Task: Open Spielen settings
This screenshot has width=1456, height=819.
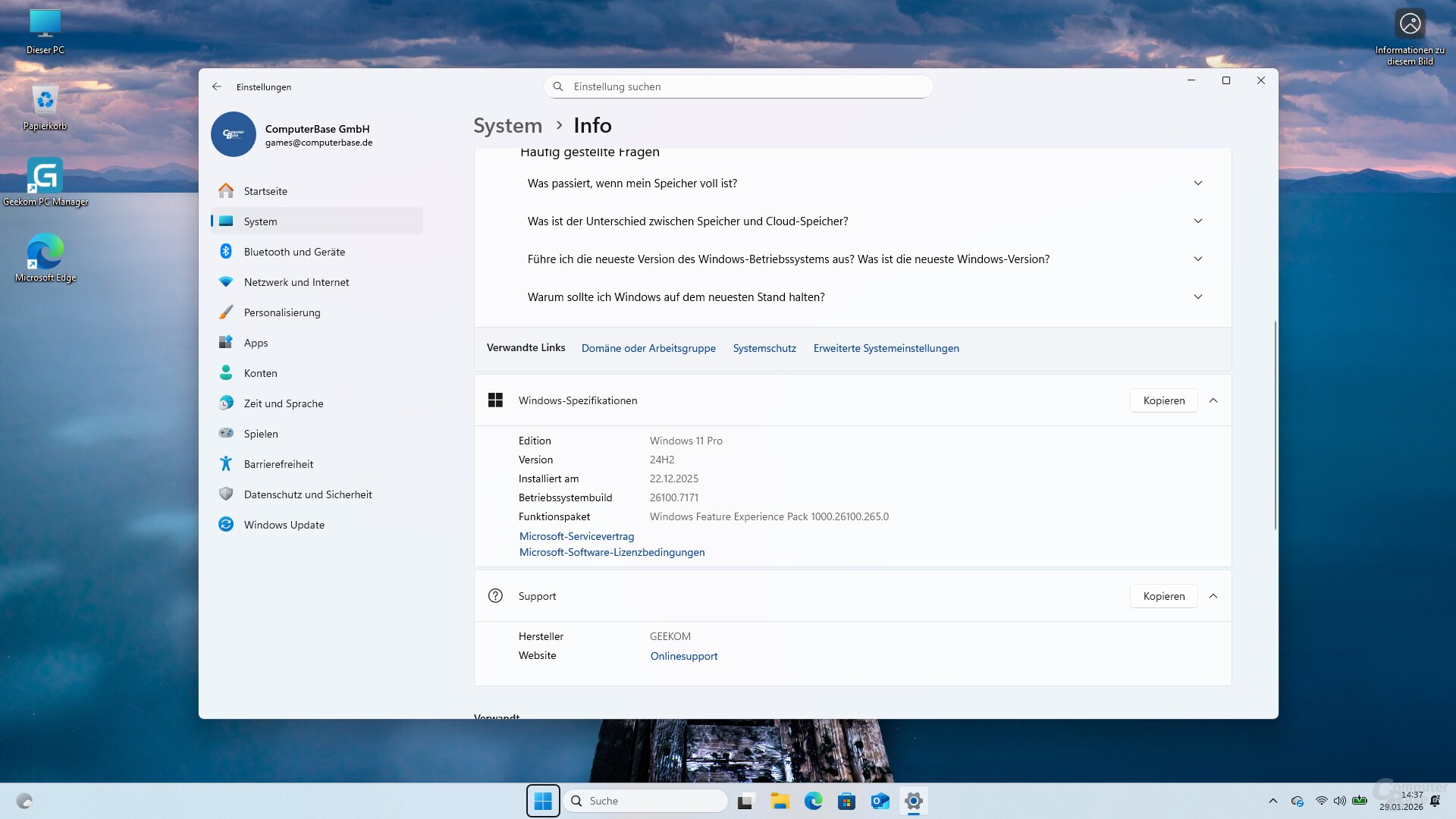Action: [260, 433]
